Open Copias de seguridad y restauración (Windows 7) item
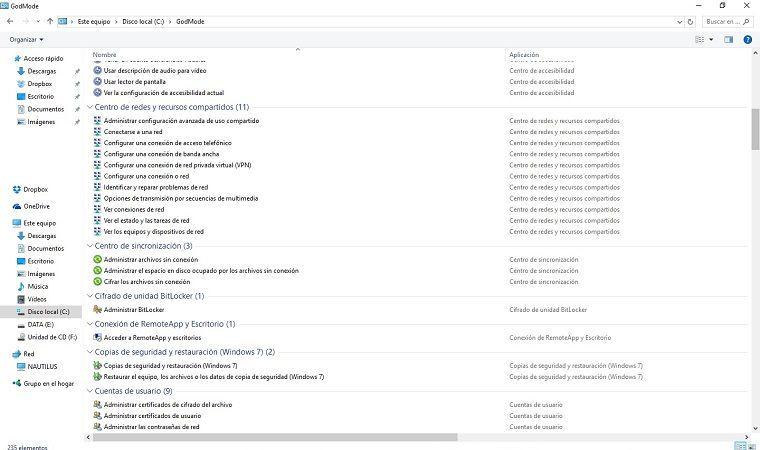The height and width of the screenshot is (450, 760). click(171, 366)
